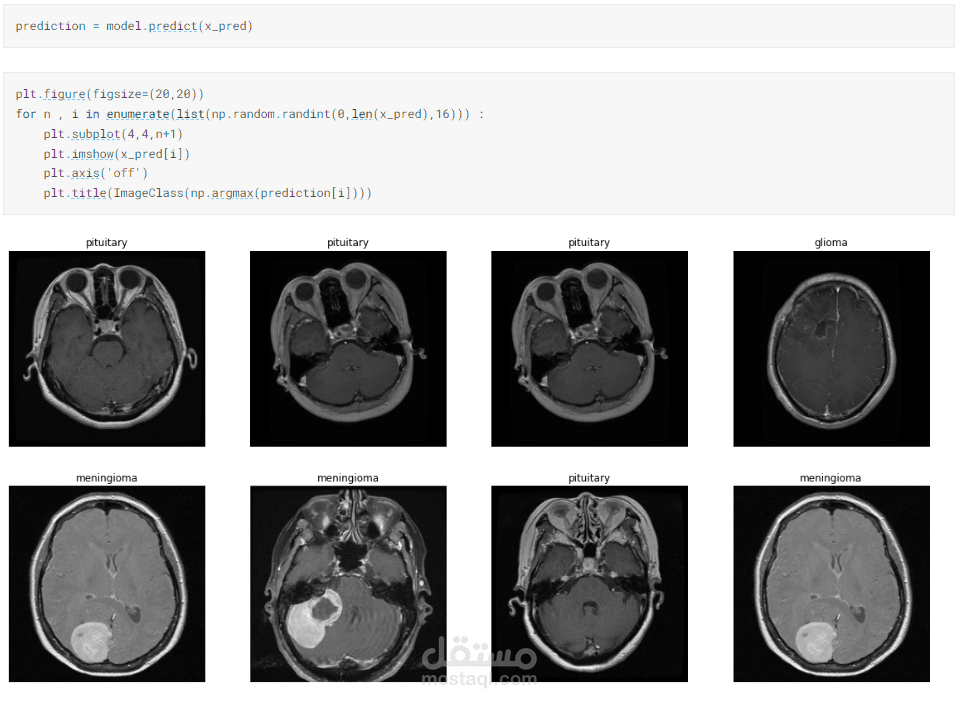Click the bottom-left meningioma scan

106,583
